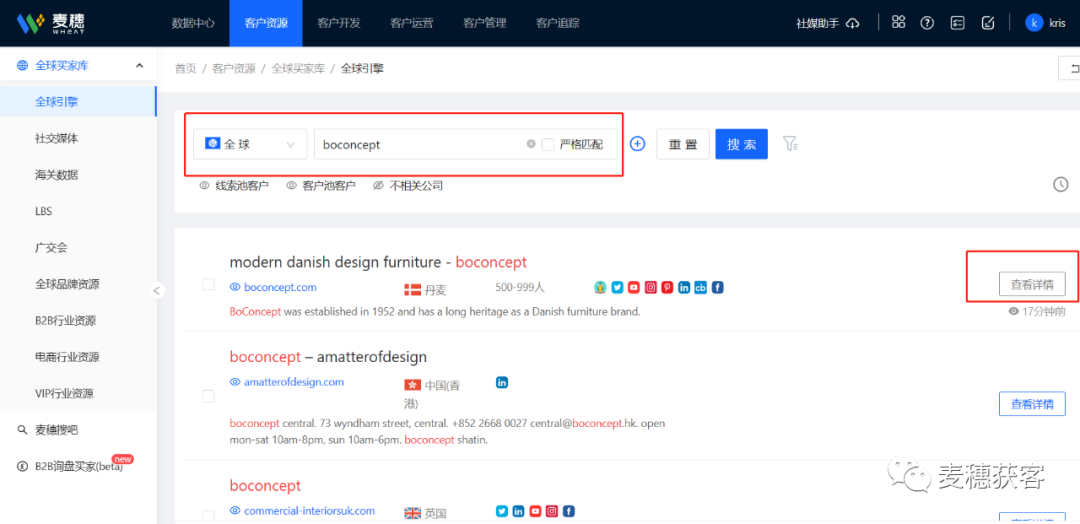
Task: View details for boconcept.com result
Action: pos(1032,284)
